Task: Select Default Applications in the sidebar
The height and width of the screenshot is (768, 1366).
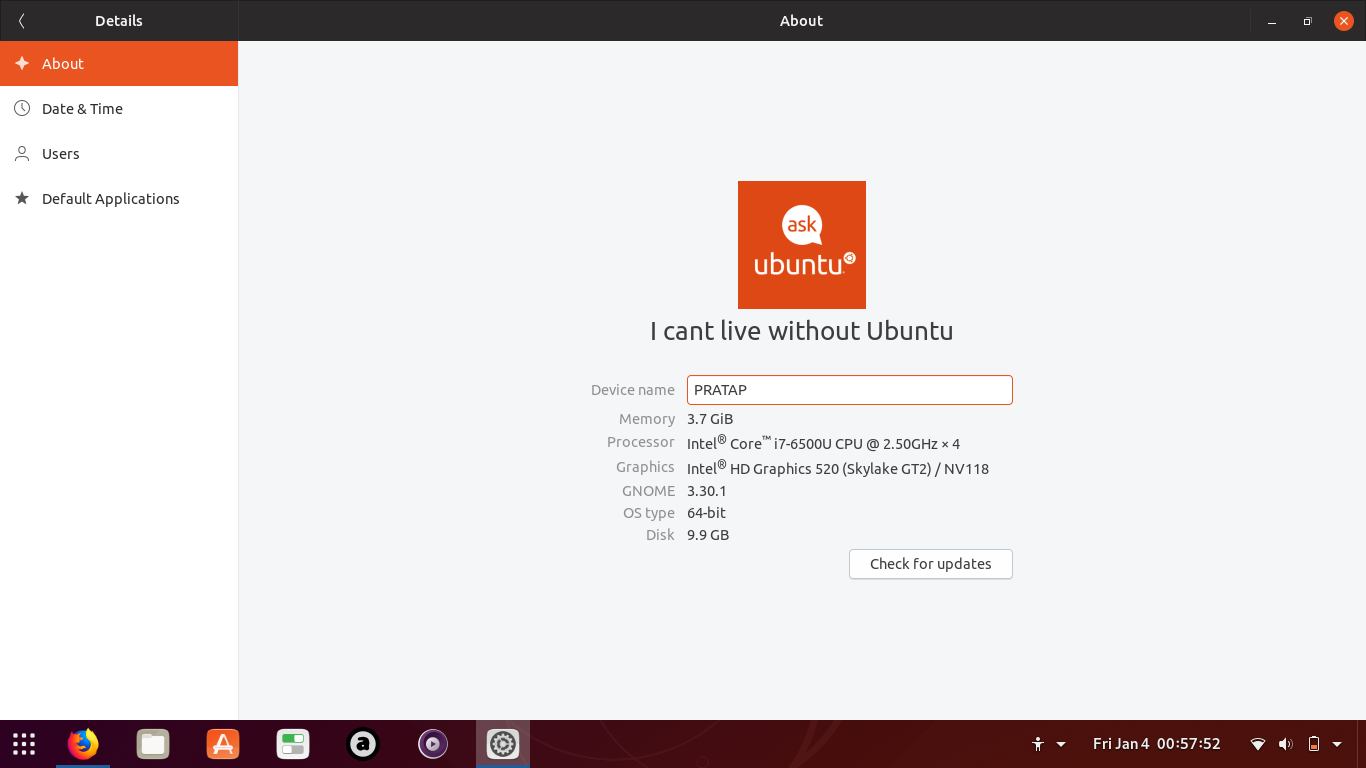Action: 110,198
